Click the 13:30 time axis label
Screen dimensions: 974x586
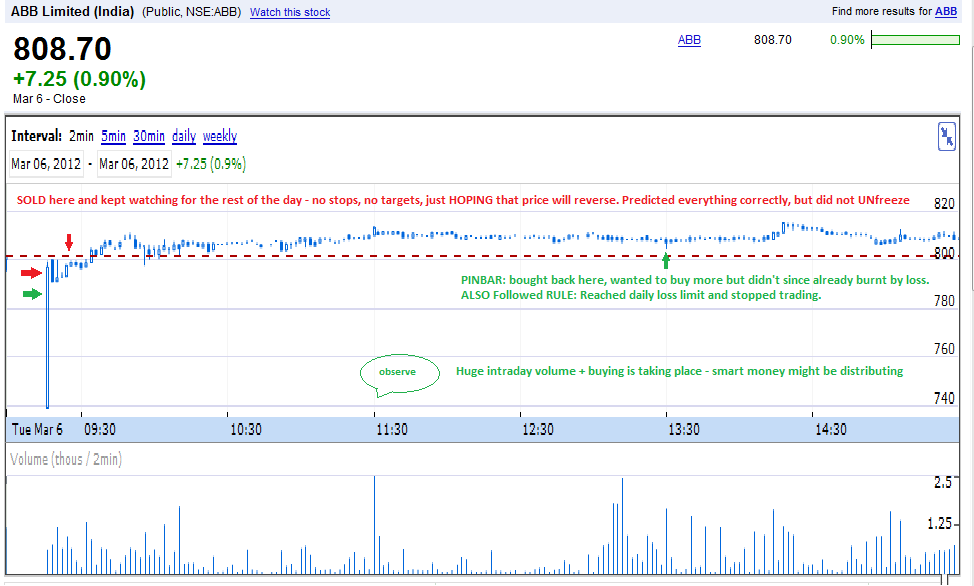pos(684,429)
